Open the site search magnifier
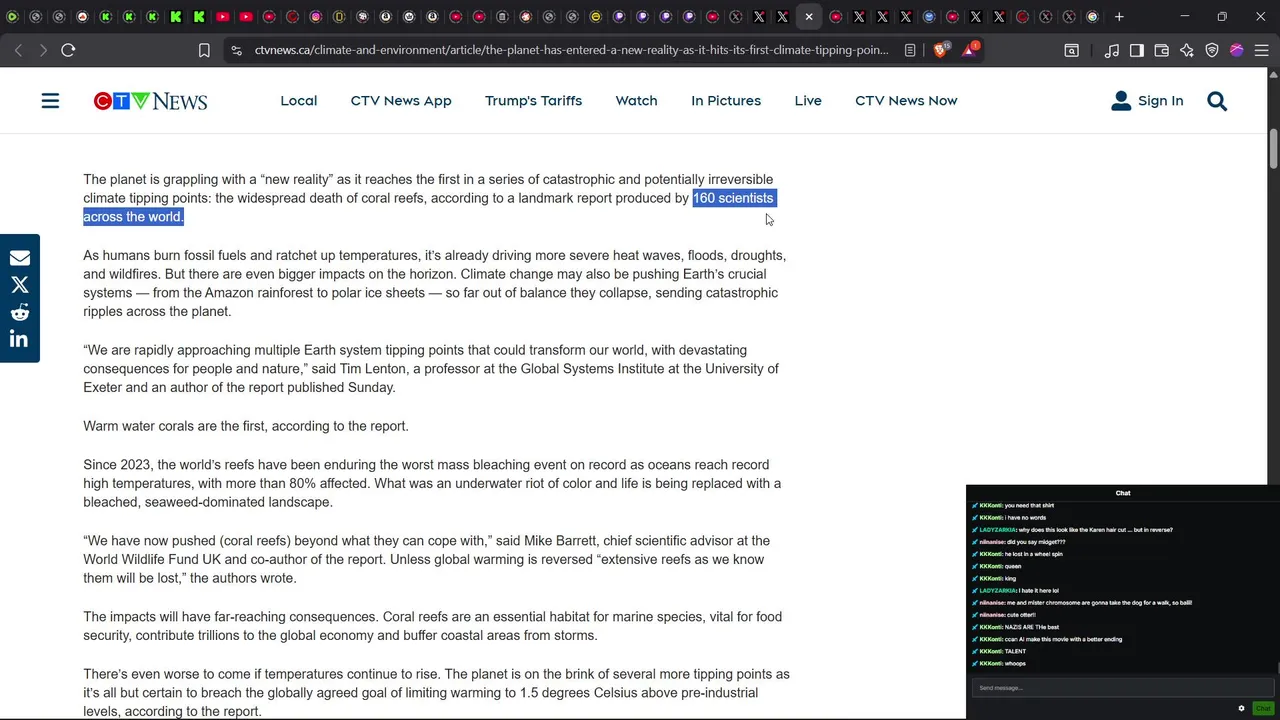 click(x=1217, y=101)
